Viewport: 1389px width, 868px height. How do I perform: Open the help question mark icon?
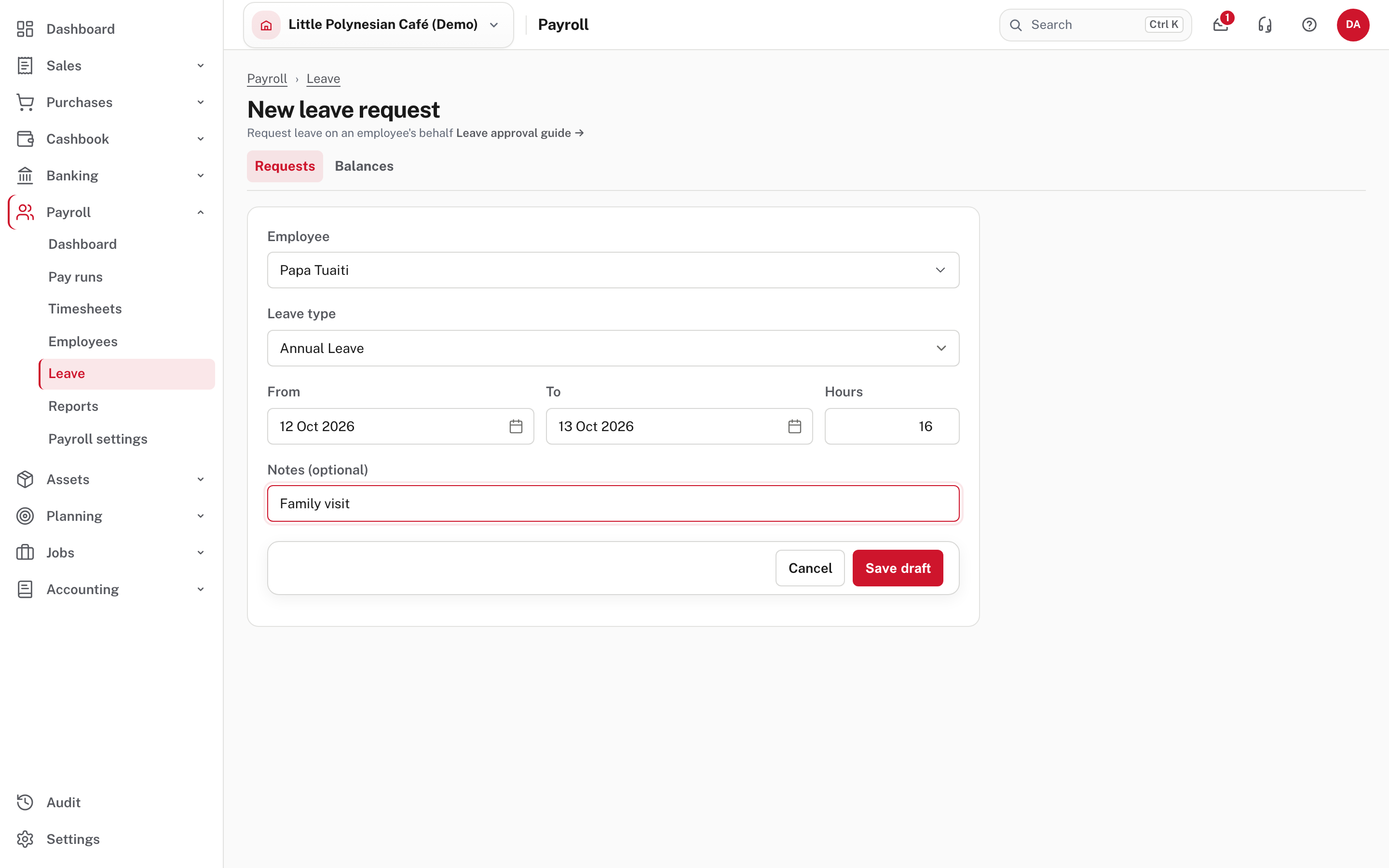(1308, 25)
